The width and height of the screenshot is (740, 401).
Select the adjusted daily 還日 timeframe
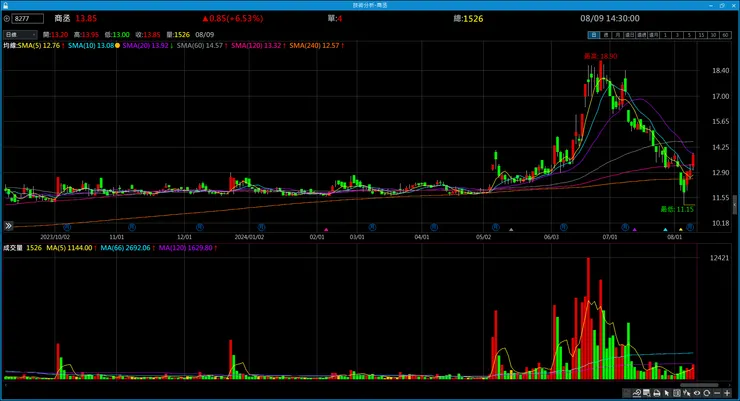(630, 35)
